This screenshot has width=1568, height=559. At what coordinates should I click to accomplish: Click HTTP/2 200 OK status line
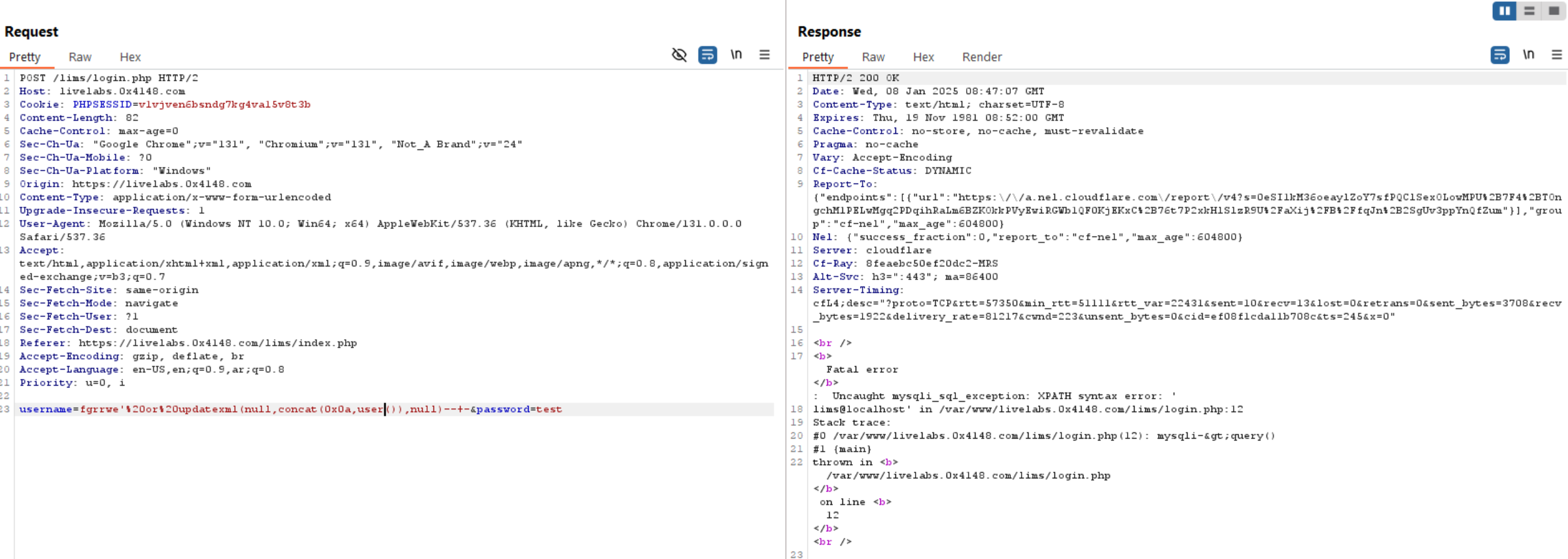click(856, 78)
